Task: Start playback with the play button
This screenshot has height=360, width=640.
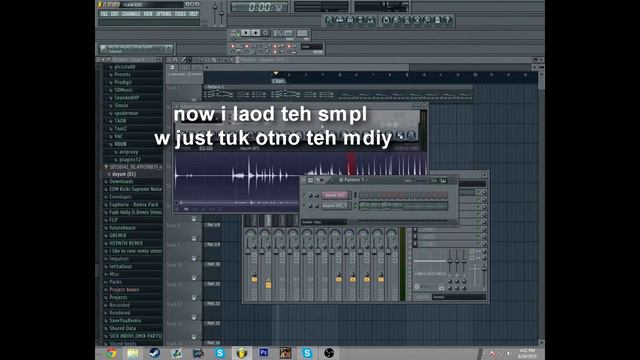Action: [x=245, y=33]
